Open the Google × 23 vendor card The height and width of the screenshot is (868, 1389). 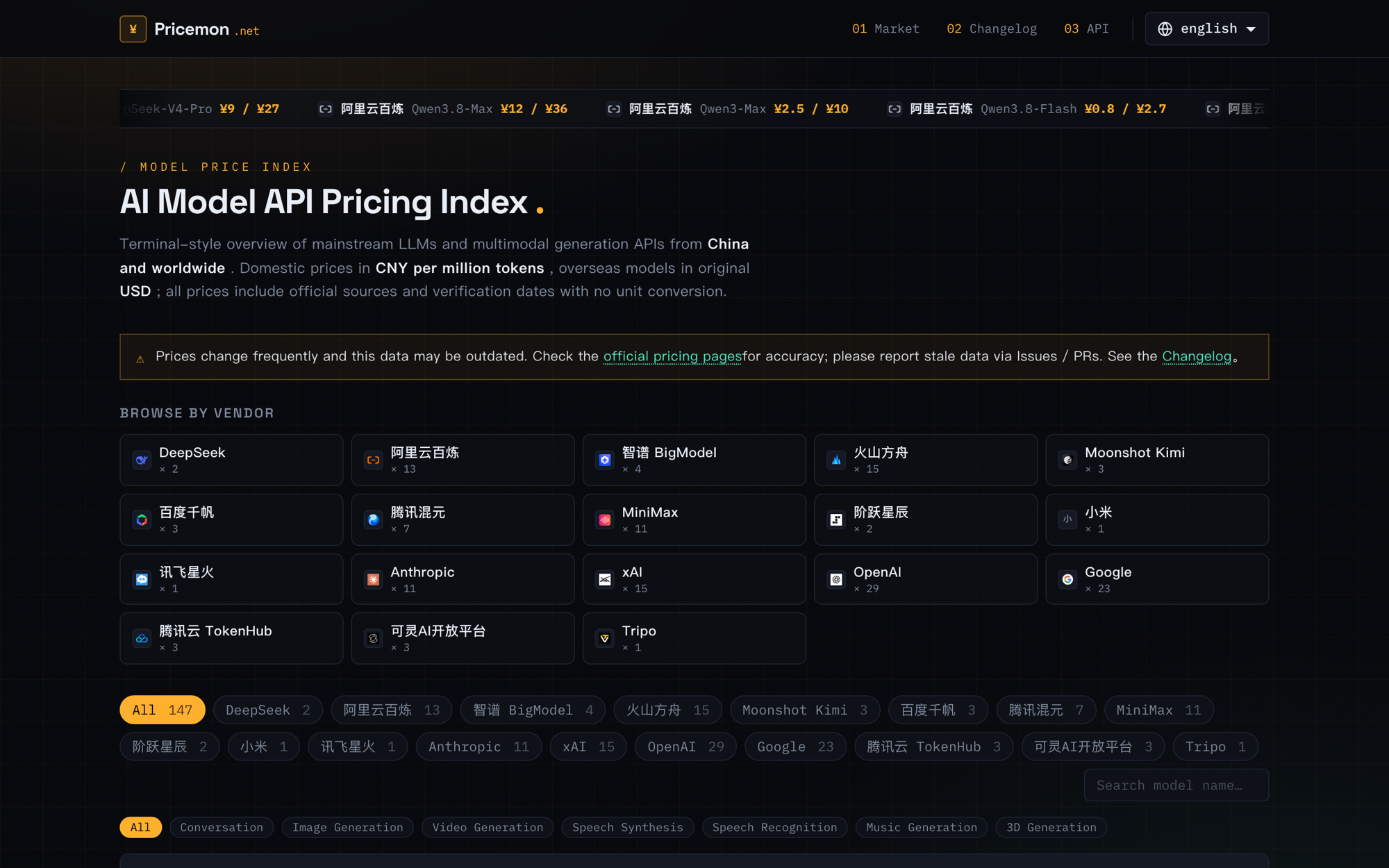pyautogui.click(x=1157, y=579)
